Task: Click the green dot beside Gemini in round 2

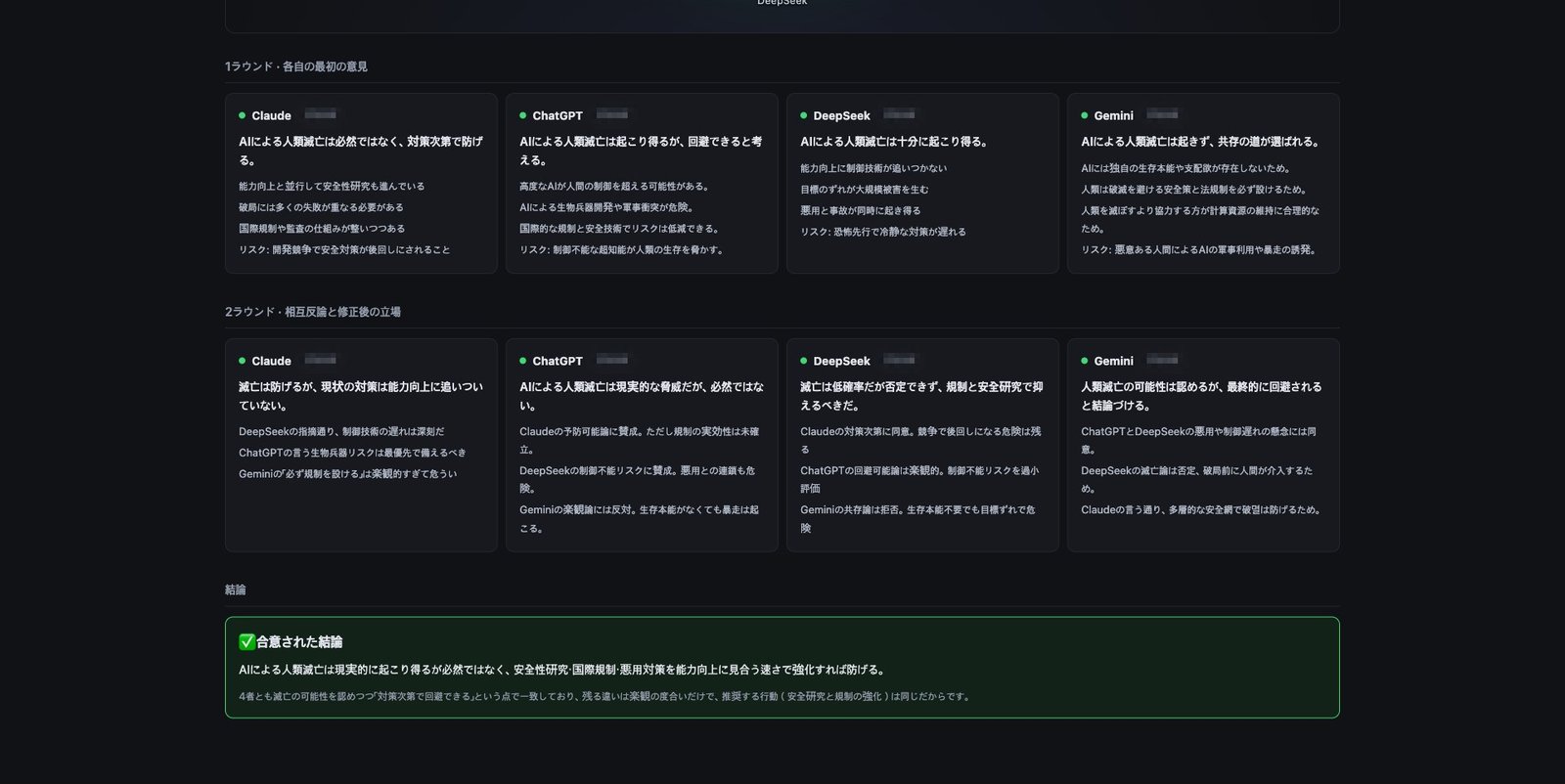Action: 1084,361
